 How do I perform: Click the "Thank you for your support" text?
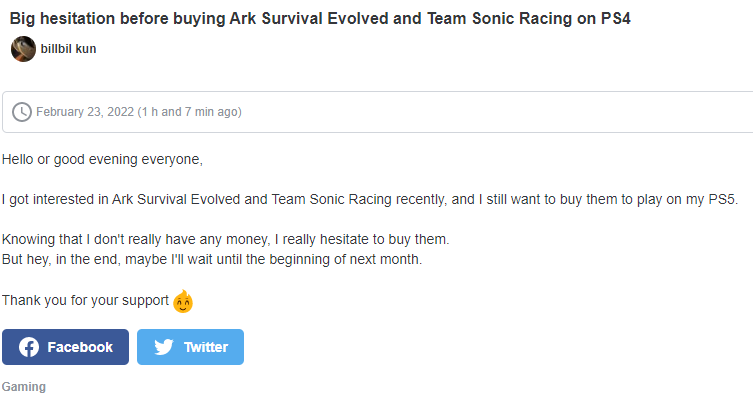pos(85,301)
